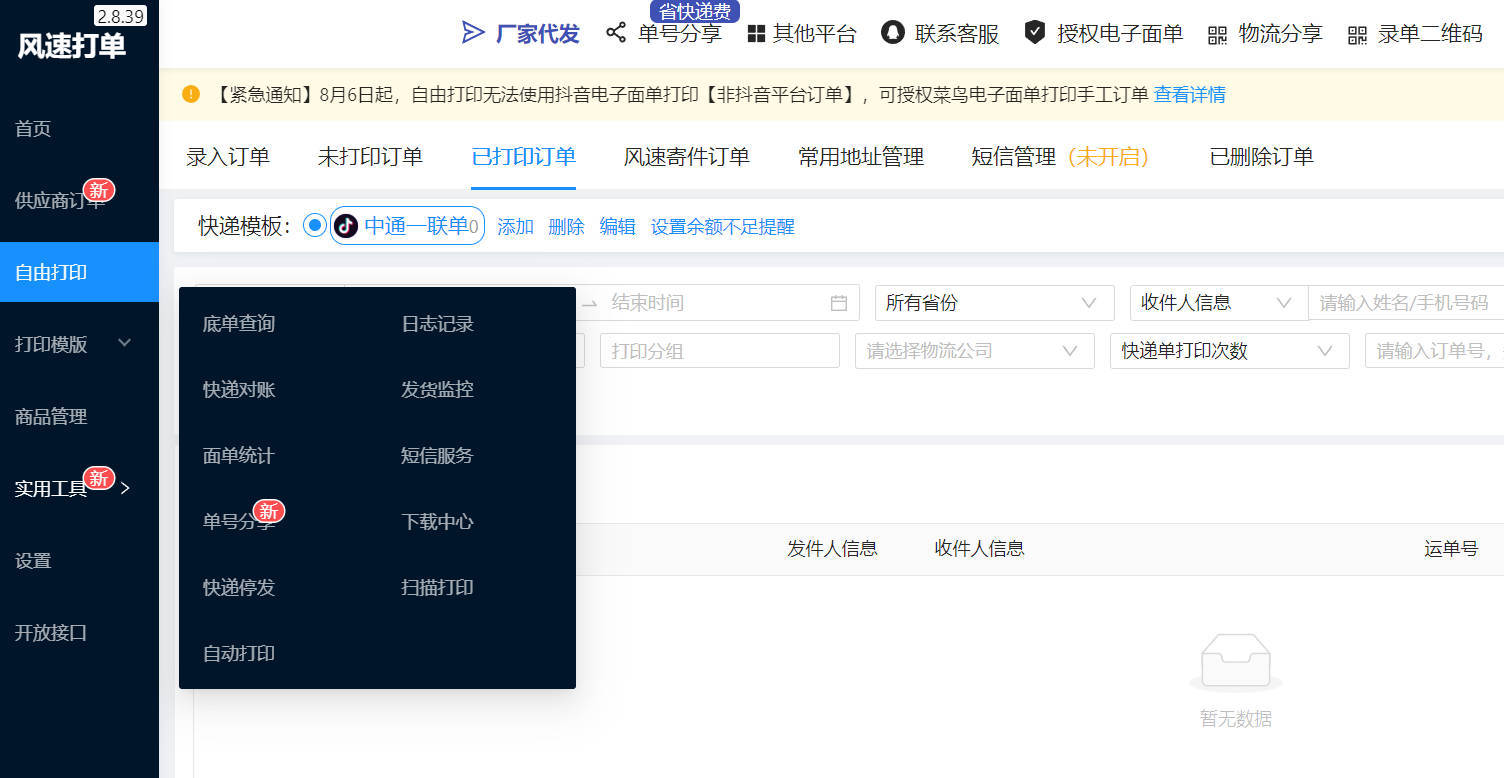The image size is (1504, 778).
Task: Click the 授权电子面单 shield icon
Action: click(x=1035, y=33)
